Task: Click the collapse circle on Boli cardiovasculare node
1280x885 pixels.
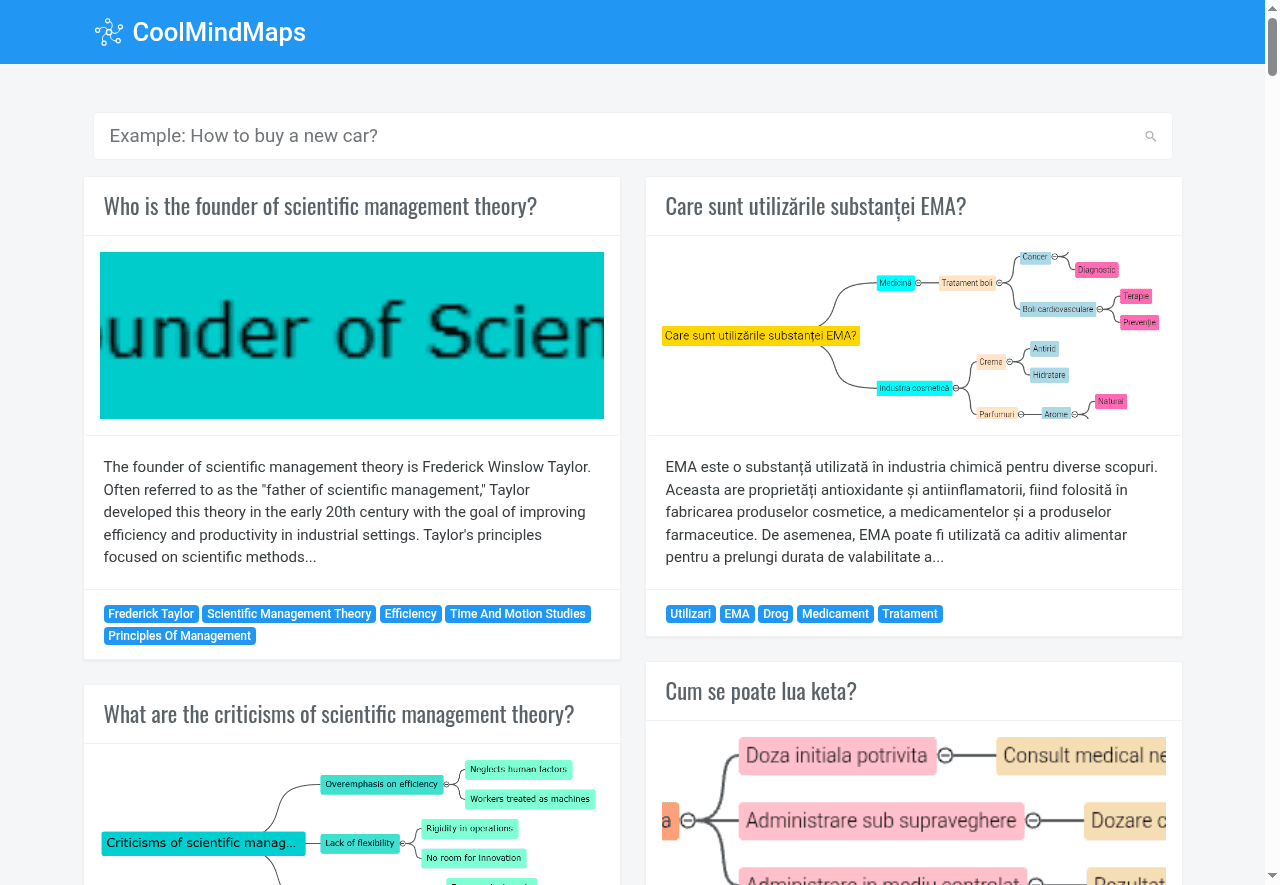Action: [1100, 309]
